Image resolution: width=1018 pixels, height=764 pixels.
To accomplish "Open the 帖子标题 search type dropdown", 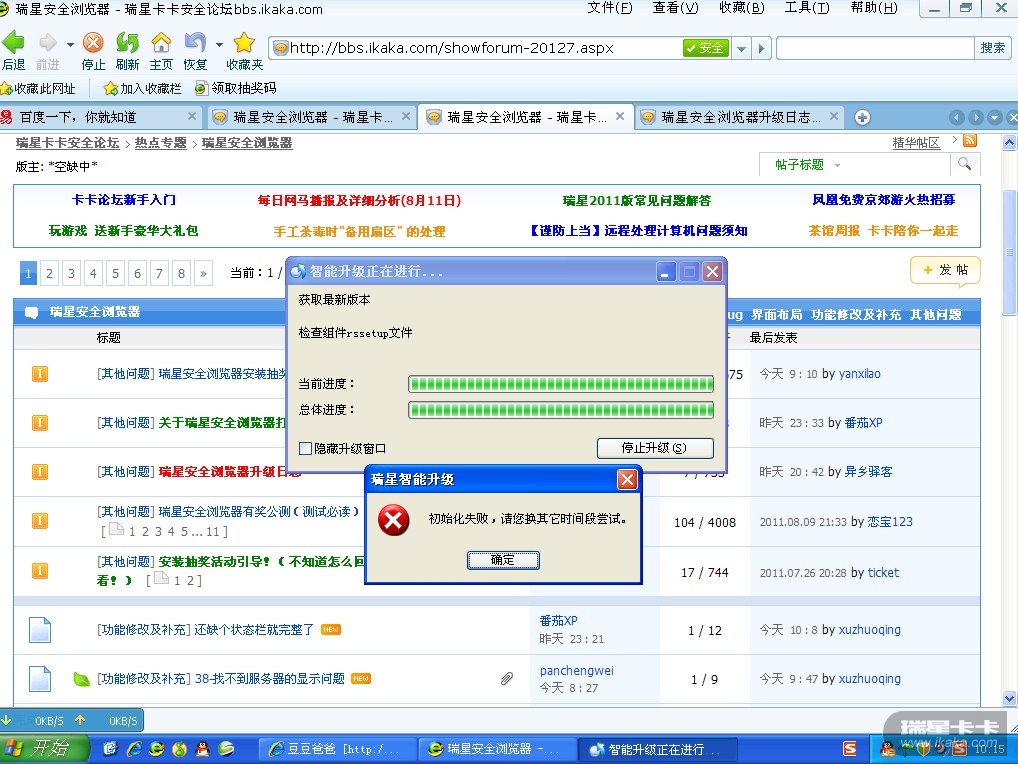I will pos(838,165).
